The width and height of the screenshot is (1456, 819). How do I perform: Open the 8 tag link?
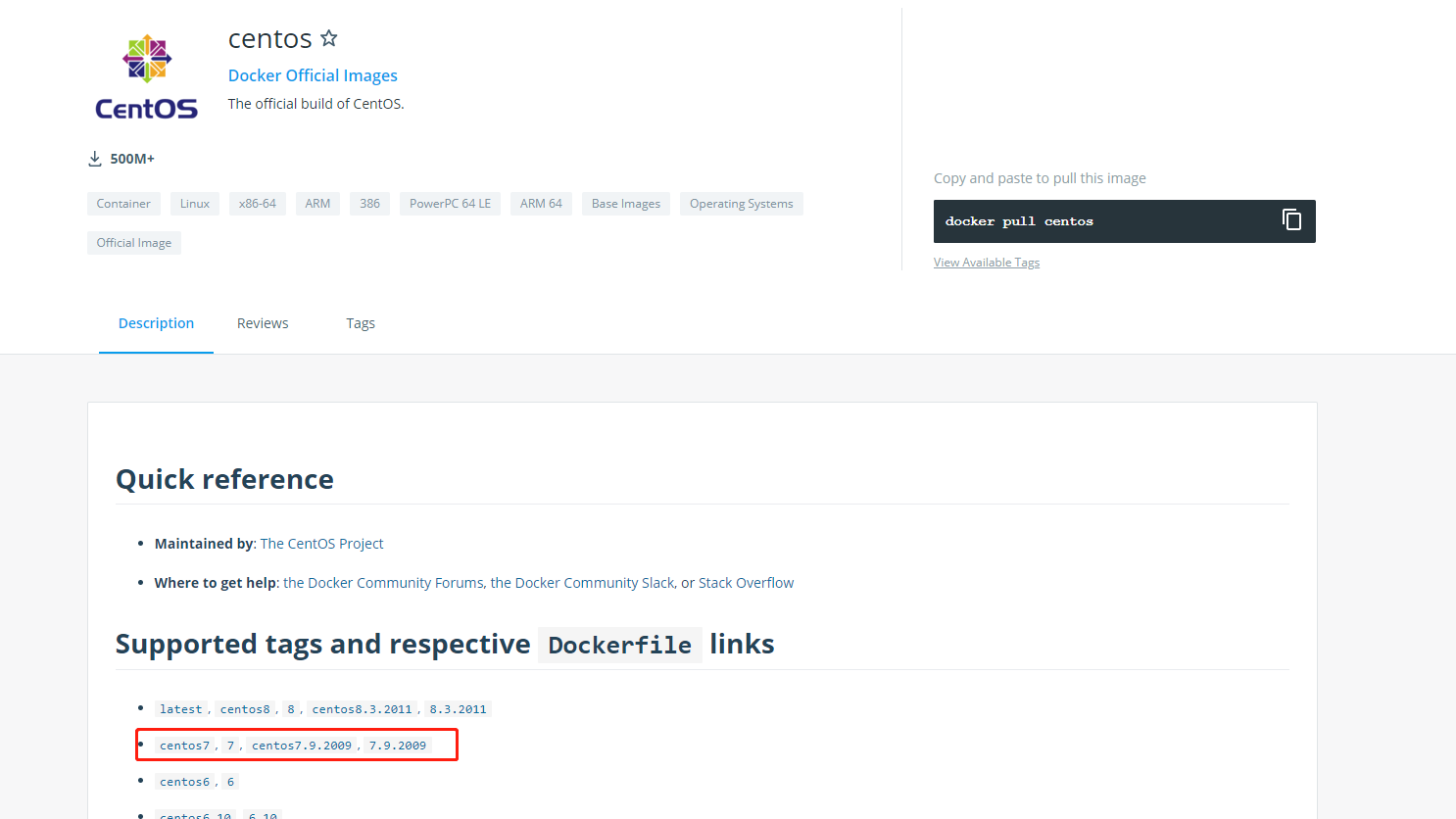tap(291, 709)
